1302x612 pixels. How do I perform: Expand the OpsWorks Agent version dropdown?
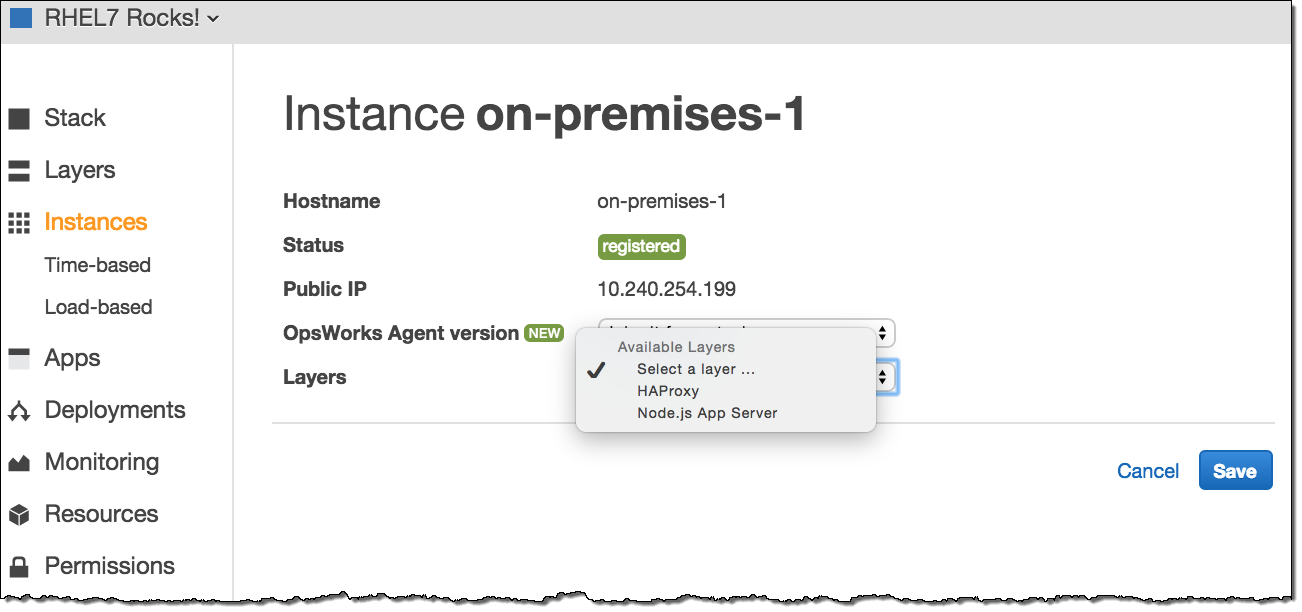(x=882, y=333)
